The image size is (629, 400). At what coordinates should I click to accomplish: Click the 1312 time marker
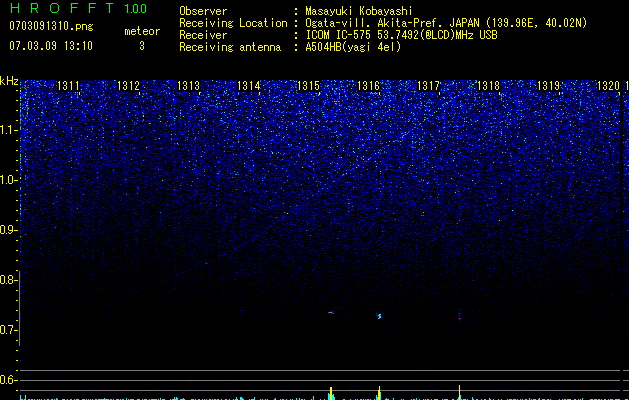pyautogui.click(x=128, y=86)
